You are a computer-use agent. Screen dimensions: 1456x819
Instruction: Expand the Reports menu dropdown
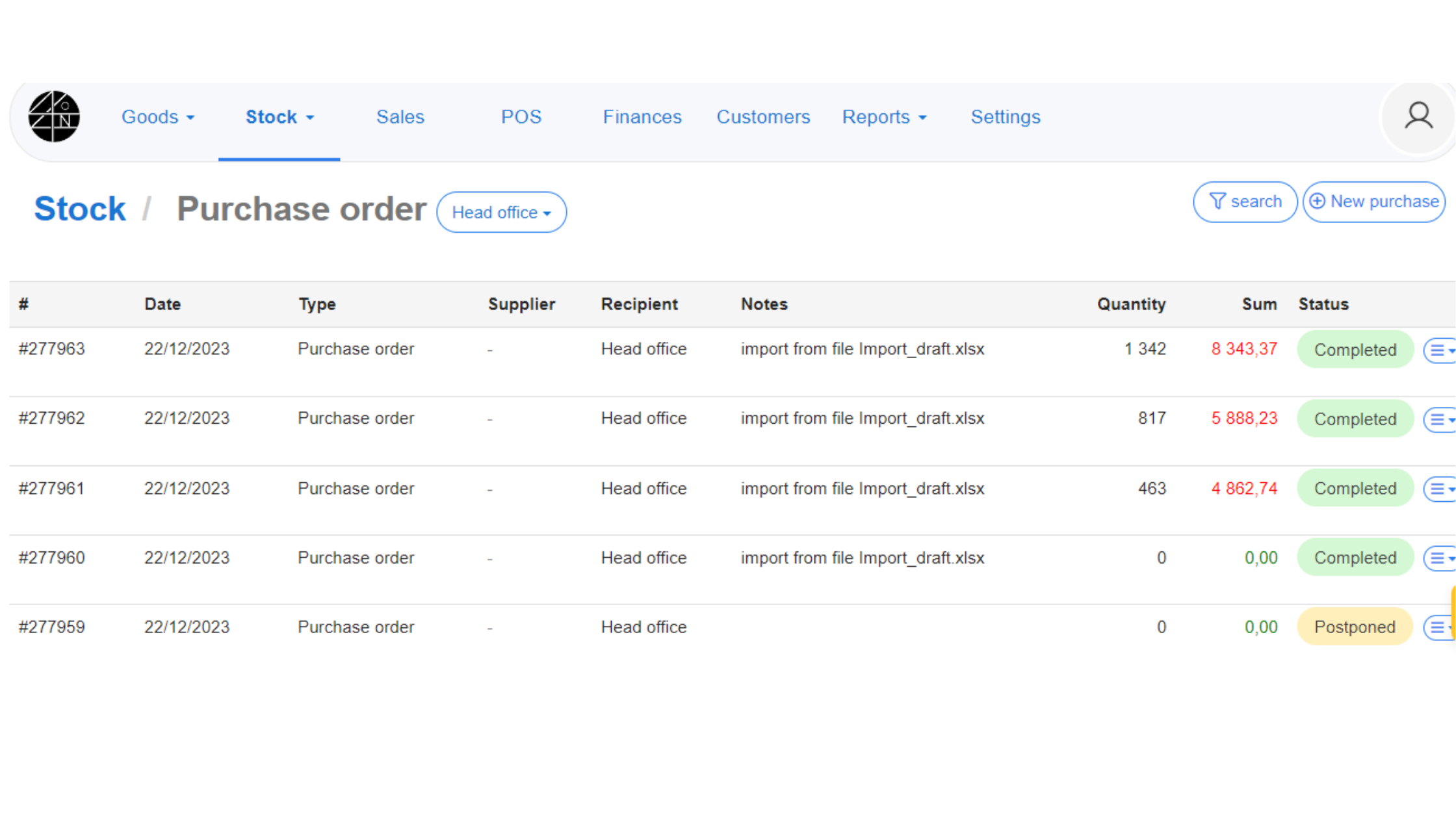pos(884,117)
